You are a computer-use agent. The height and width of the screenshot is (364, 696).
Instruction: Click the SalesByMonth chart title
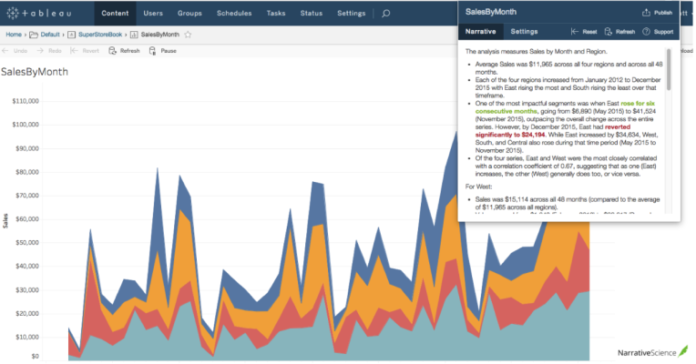[35, 72]
